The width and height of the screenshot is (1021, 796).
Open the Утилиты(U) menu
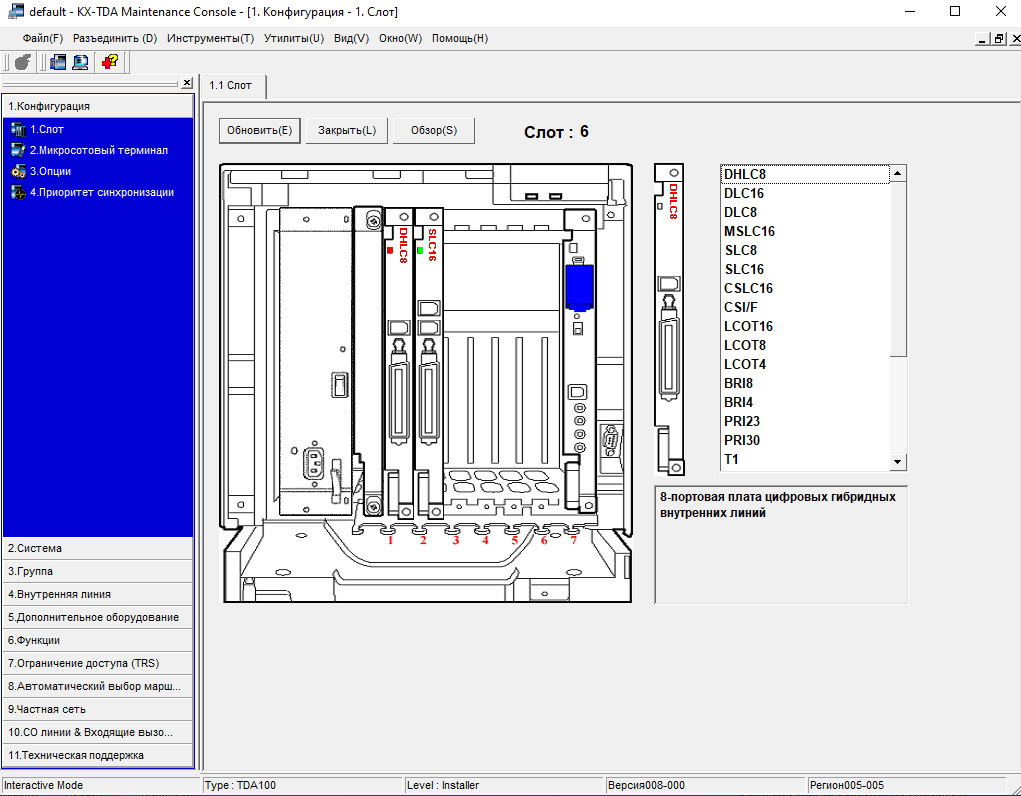coord(294,38)
